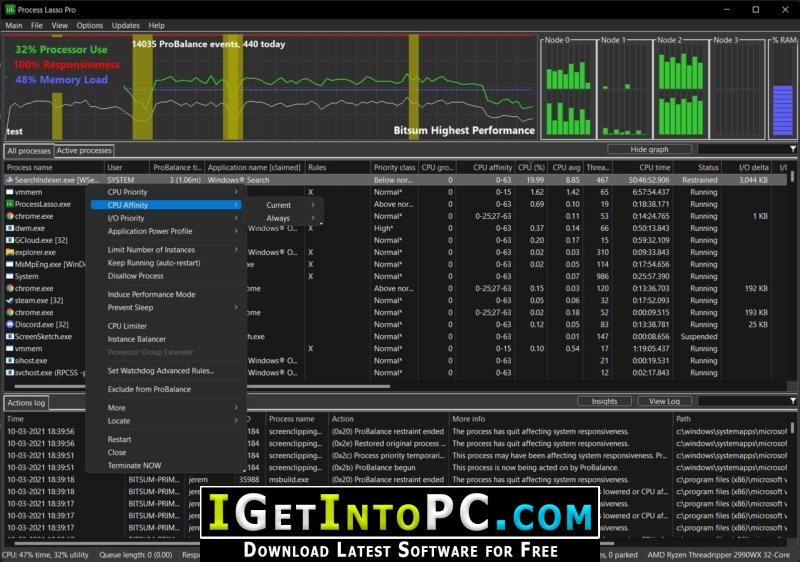Click the steam.exe process icon
The width and height of the screenshot is (800, 562).
9,300
